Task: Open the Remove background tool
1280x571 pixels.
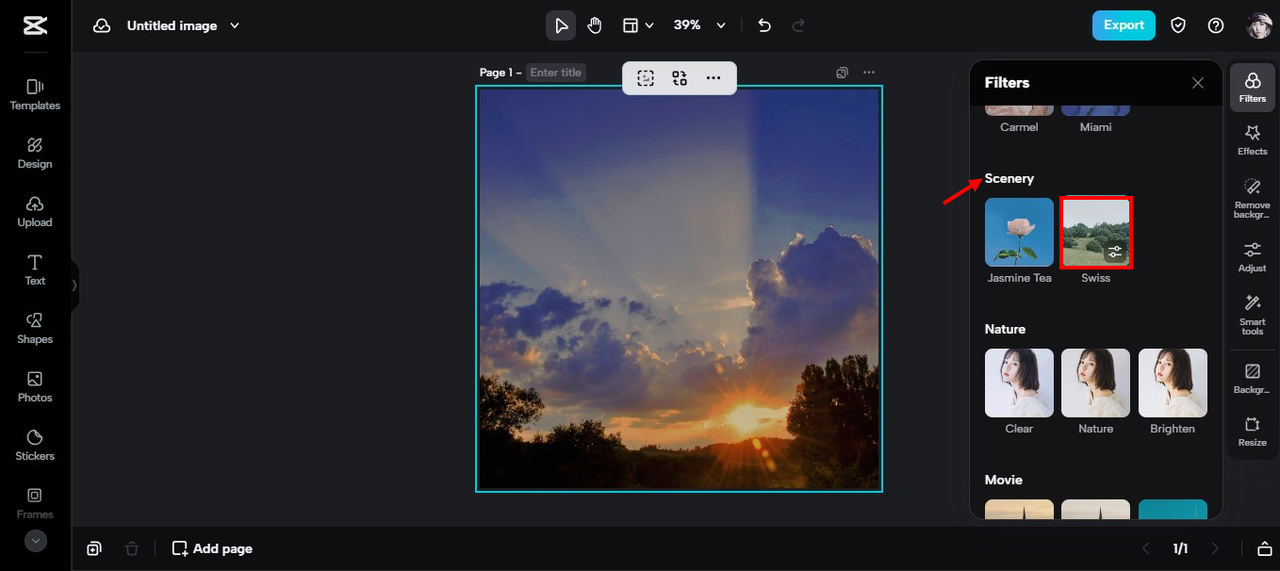Action: (1253, 198)
